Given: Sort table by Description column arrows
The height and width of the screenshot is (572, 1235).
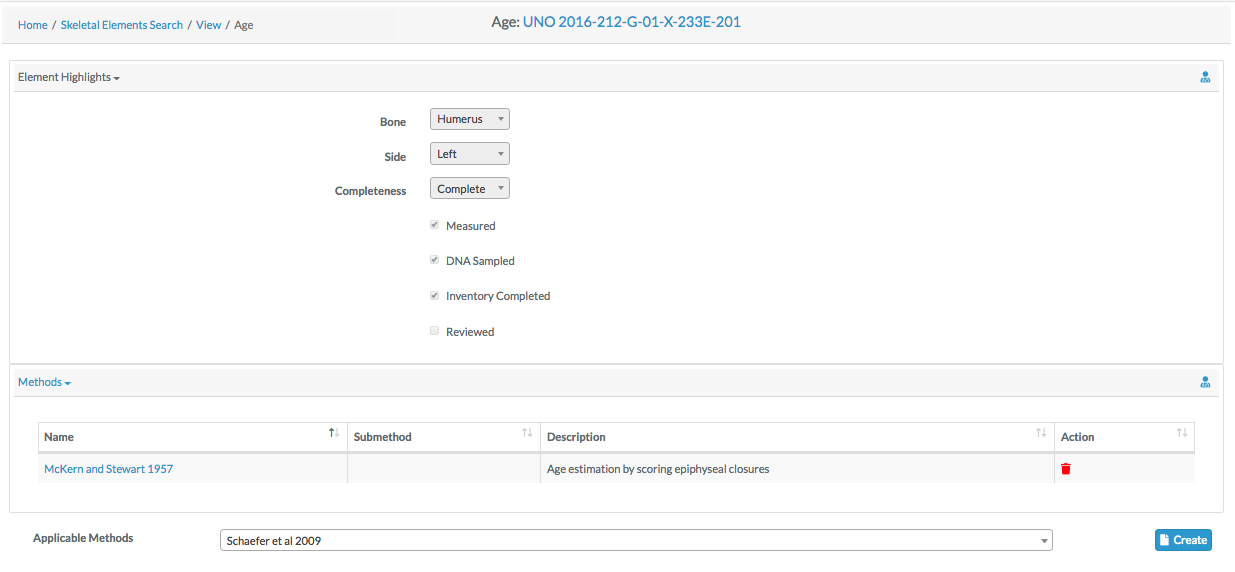Looking at the screenshot, I should tap(1041, 434).
